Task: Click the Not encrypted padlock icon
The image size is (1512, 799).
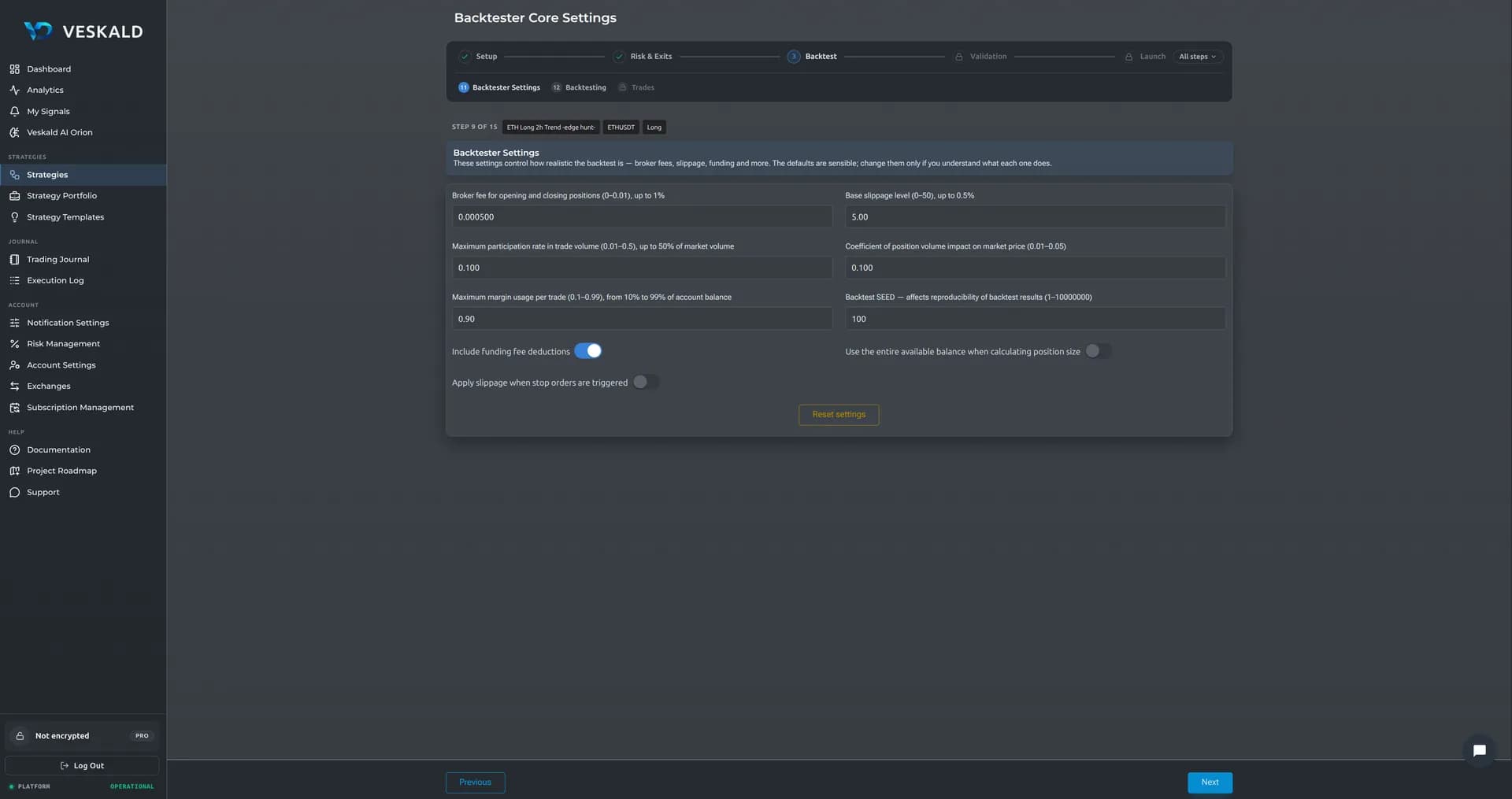Action: (20, 736)
